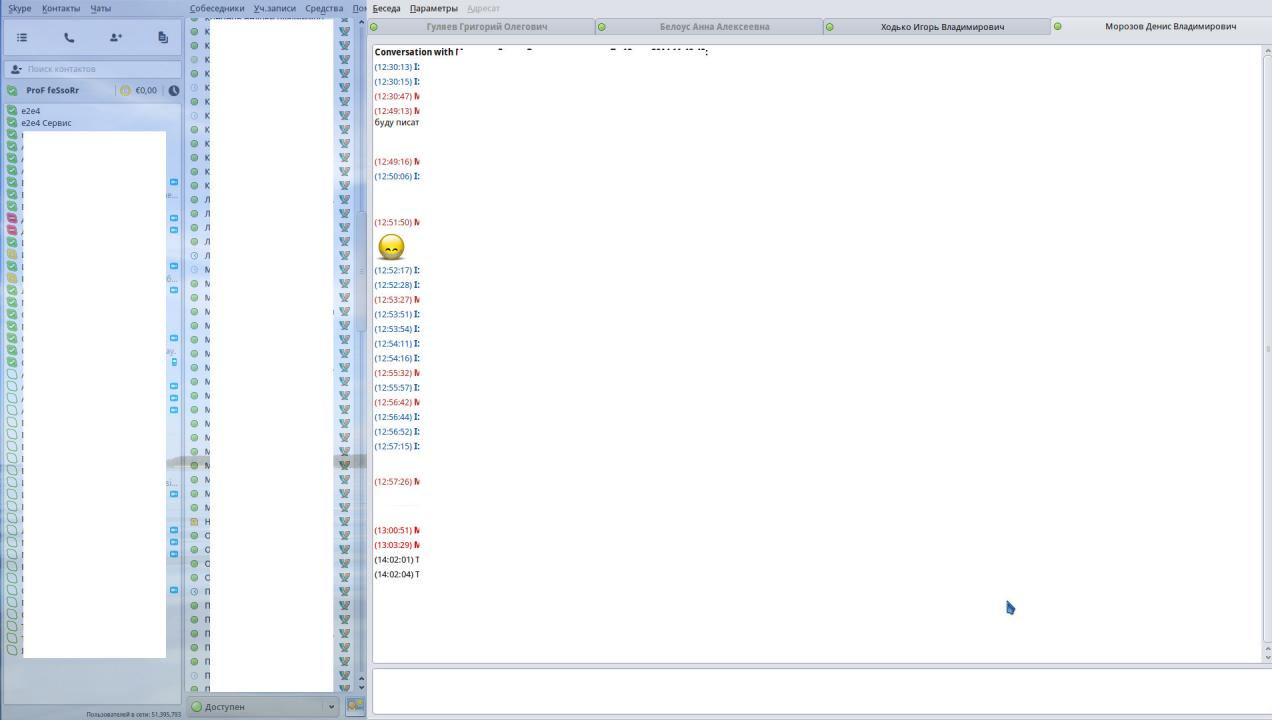Image resolution: width=1272 pixels, height=720 pixels.
Task: Select the e2e4 Сервис contact
Action: click(x=46, y=123)
